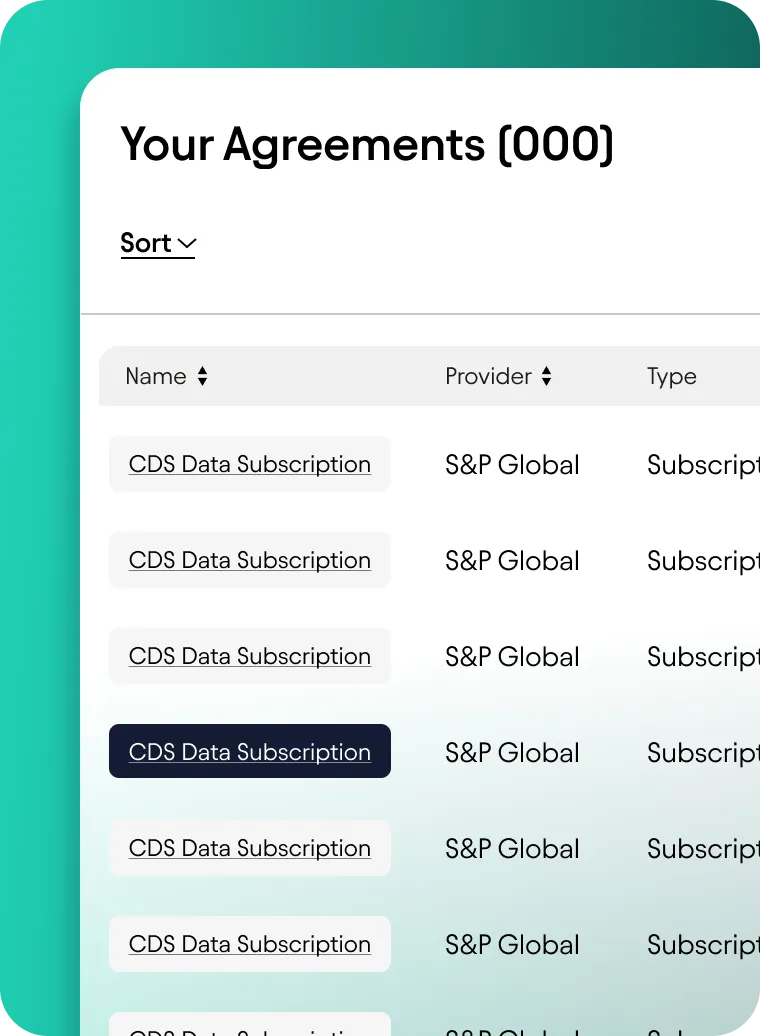This screenshot has height=1036, width=760.
Task: Click the Your Agreements (000) heading
Action: (x=367, y=144)
